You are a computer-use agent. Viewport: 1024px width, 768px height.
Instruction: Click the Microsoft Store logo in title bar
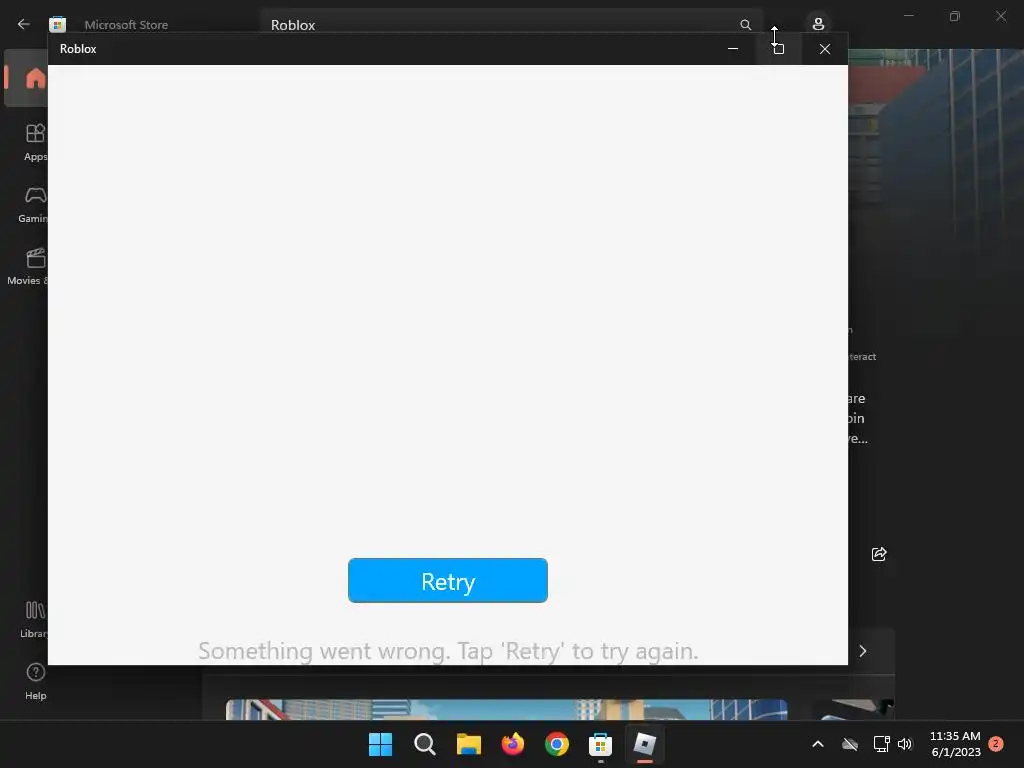pos(57,24)
